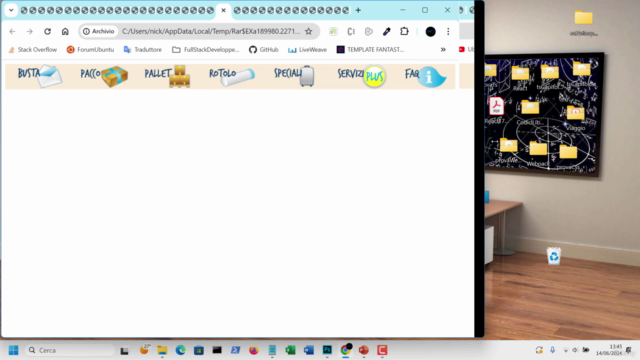
Task: Open the Traduttore bookmark
Action: click(x=142, y=49)
